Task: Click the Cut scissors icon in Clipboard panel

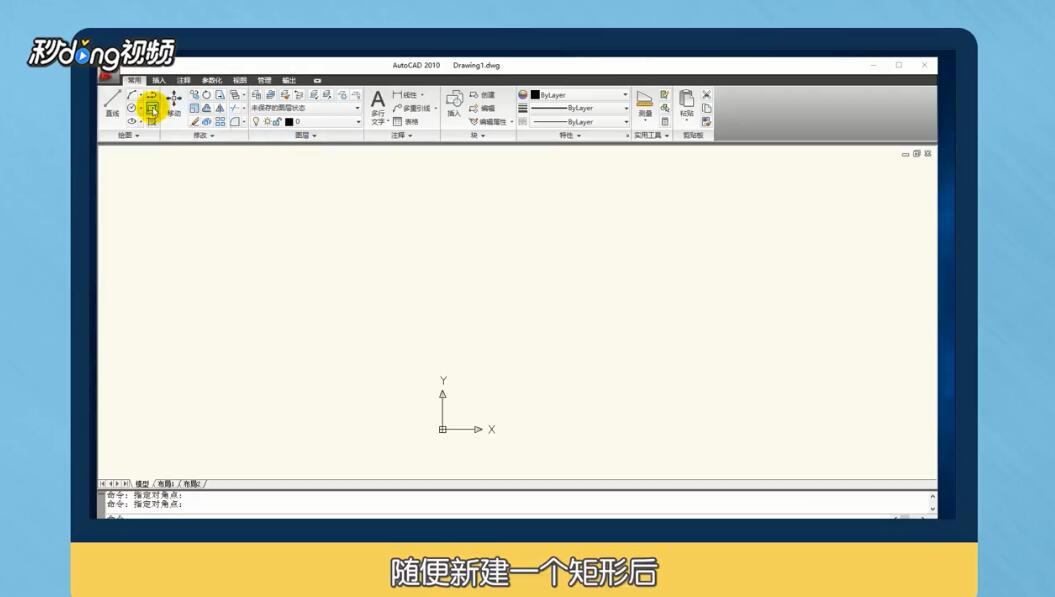Action: (706, 95)
